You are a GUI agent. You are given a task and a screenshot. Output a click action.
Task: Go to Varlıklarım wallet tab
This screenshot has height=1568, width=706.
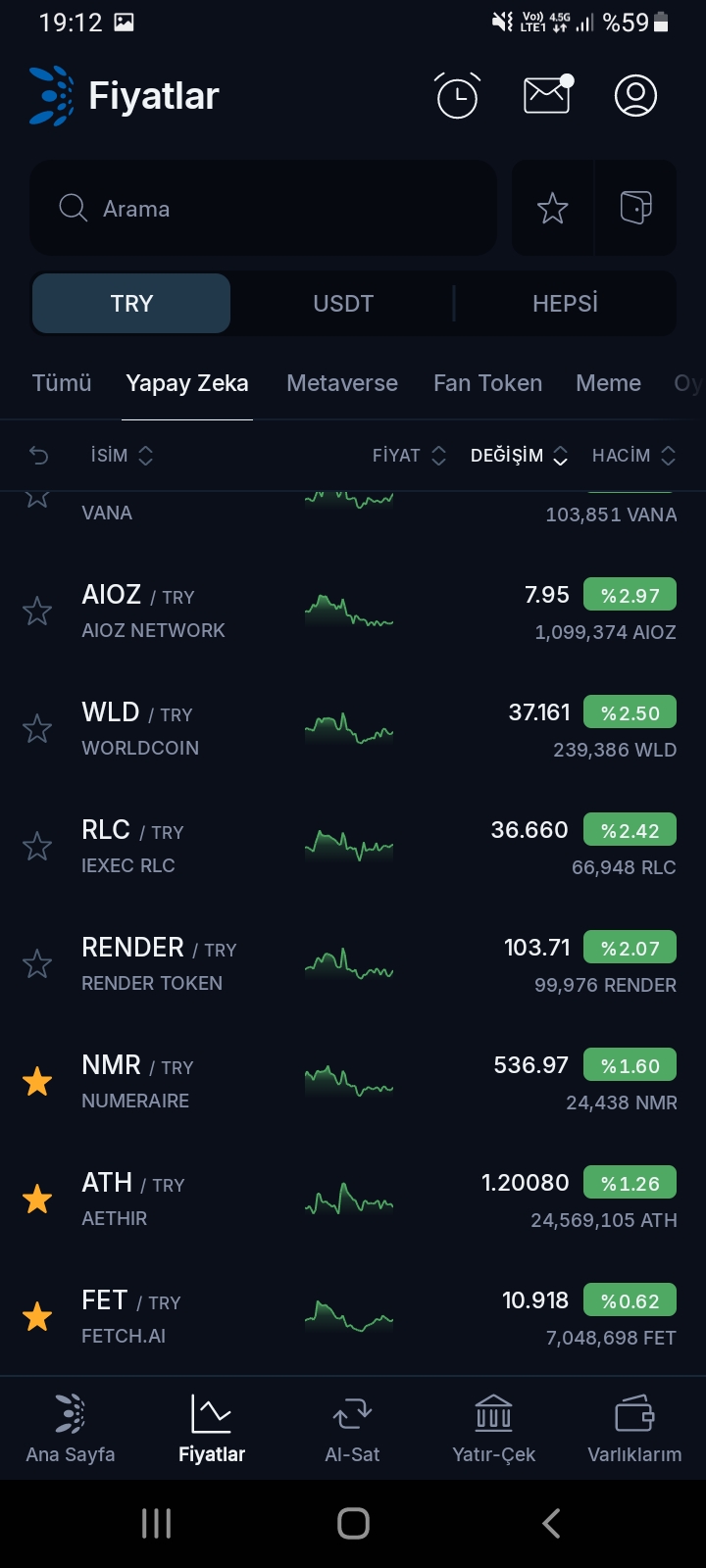[634, 1429]
